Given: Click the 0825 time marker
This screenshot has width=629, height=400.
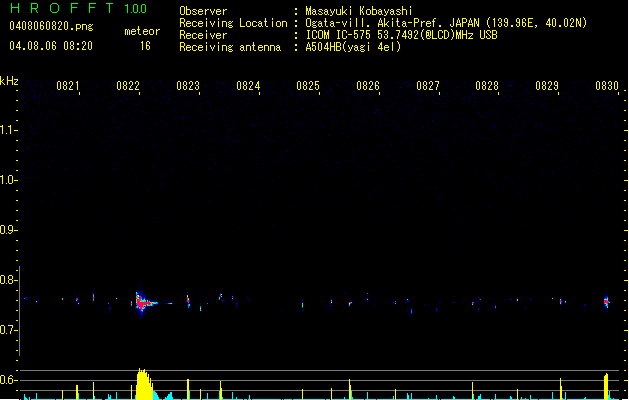Looking at the screenshot, I should pyautogui.click(x=308, y=86).
